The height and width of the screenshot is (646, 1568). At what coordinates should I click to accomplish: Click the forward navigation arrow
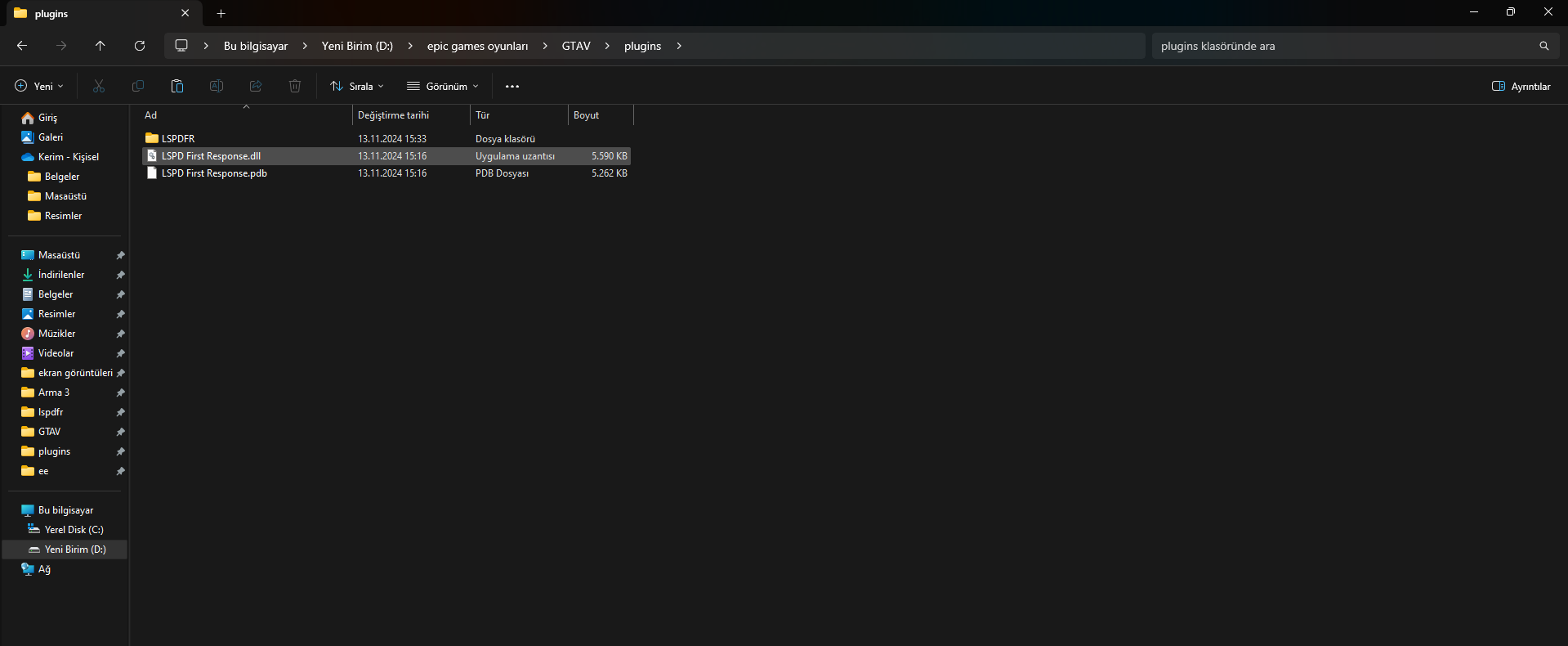click(61, 46)
